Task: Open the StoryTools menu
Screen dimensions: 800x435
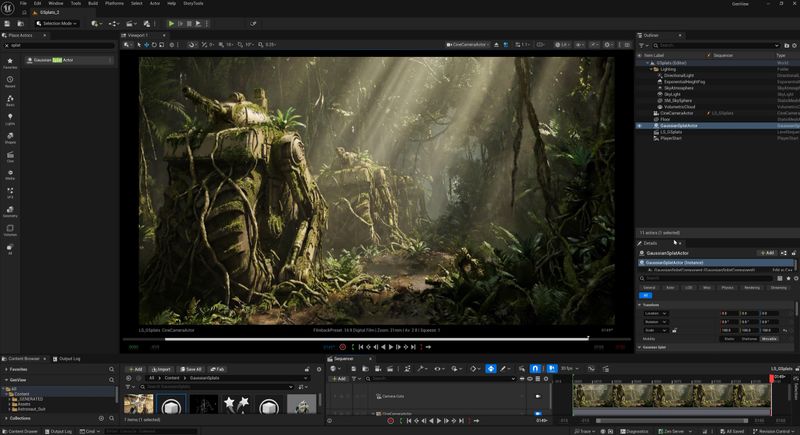Action: [193, 3]
